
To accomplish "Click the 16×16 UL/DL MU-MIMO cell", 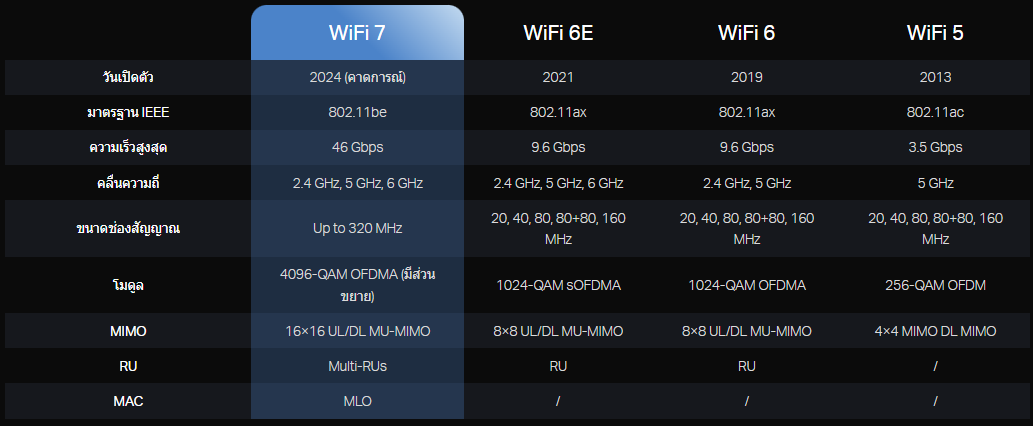I will click(x=357, y=331).
